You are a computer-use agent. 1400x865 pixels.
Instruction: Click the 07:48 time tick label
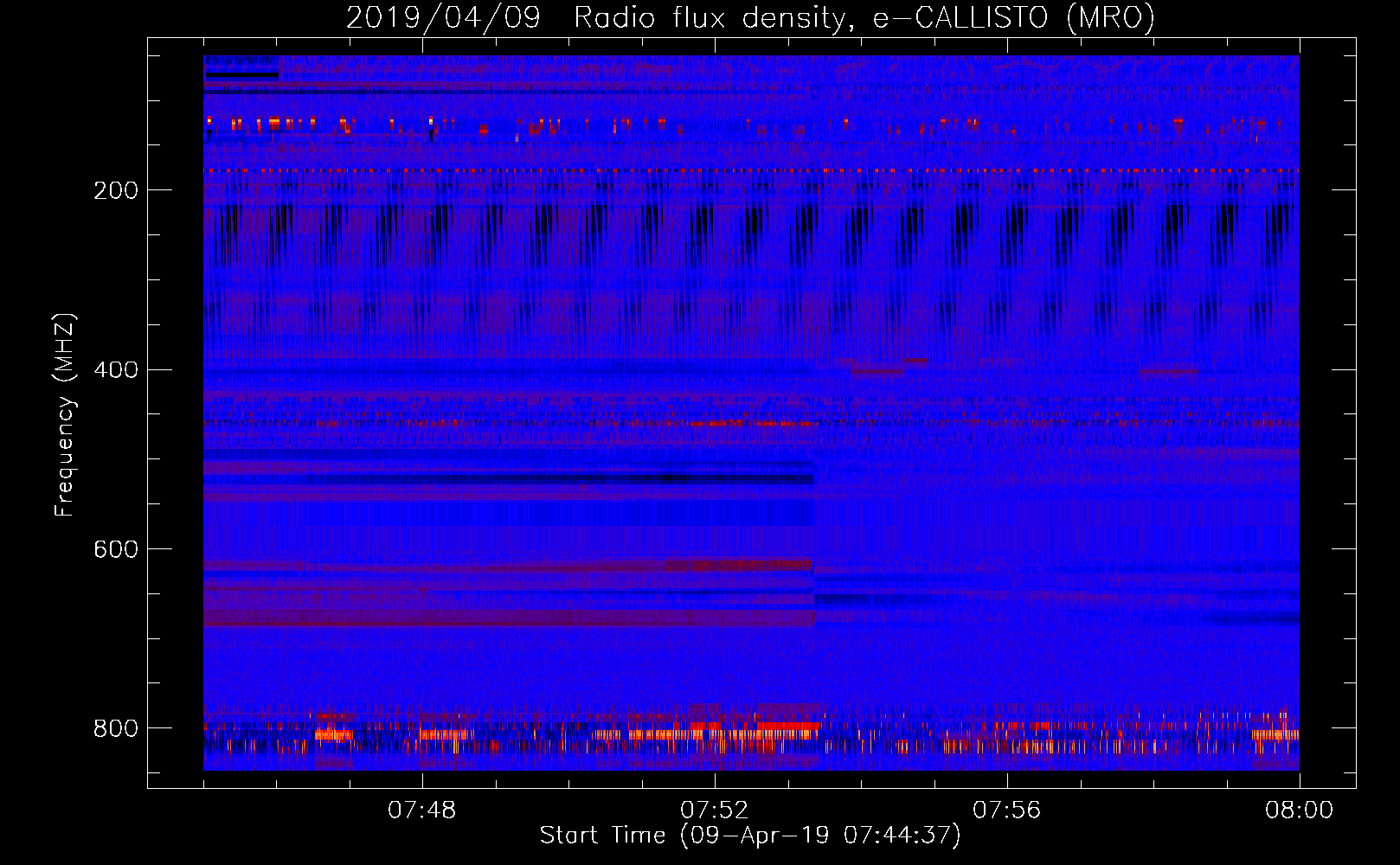coord(422,811)
